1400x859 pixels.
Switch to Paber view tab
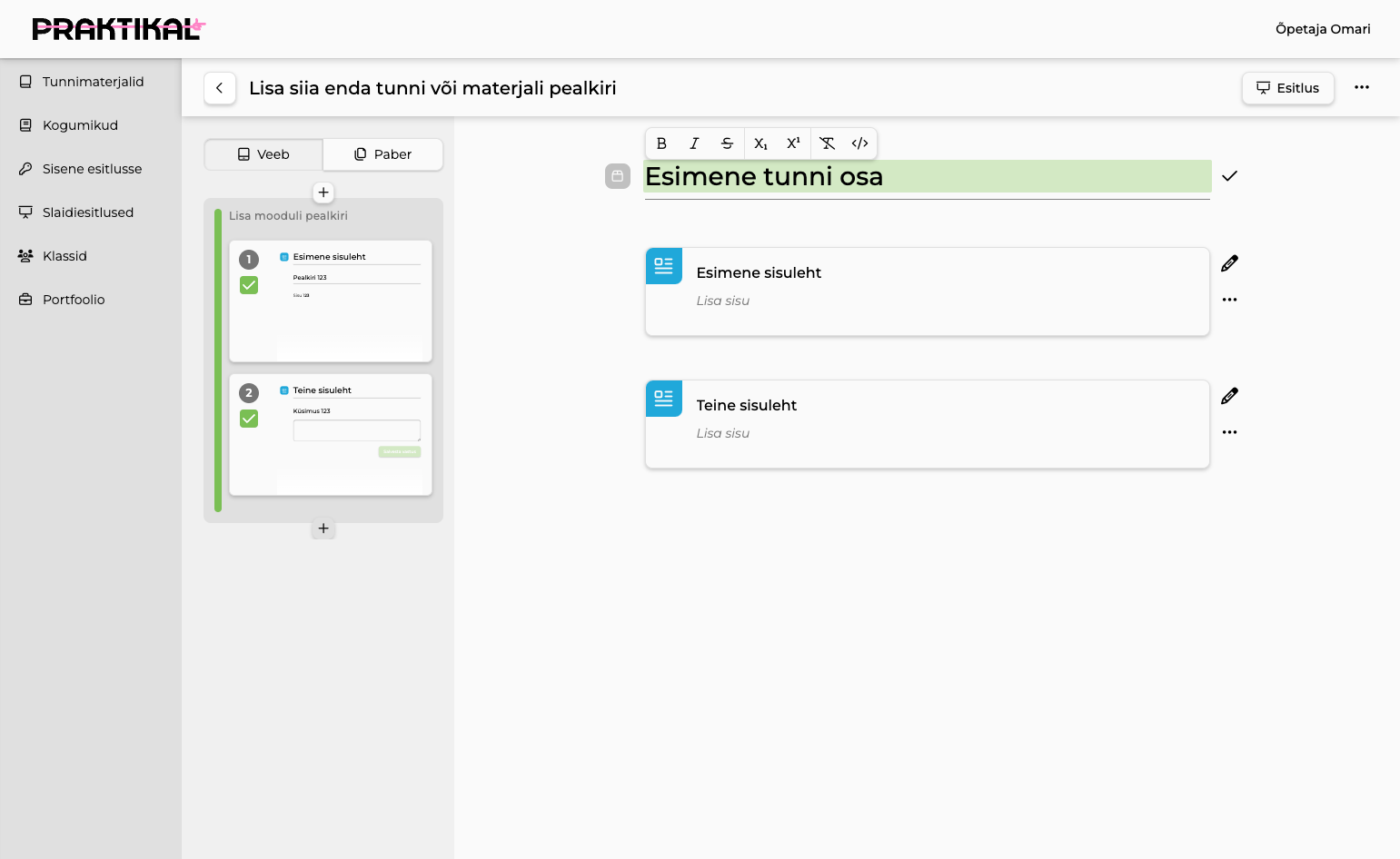click(382, 154)
